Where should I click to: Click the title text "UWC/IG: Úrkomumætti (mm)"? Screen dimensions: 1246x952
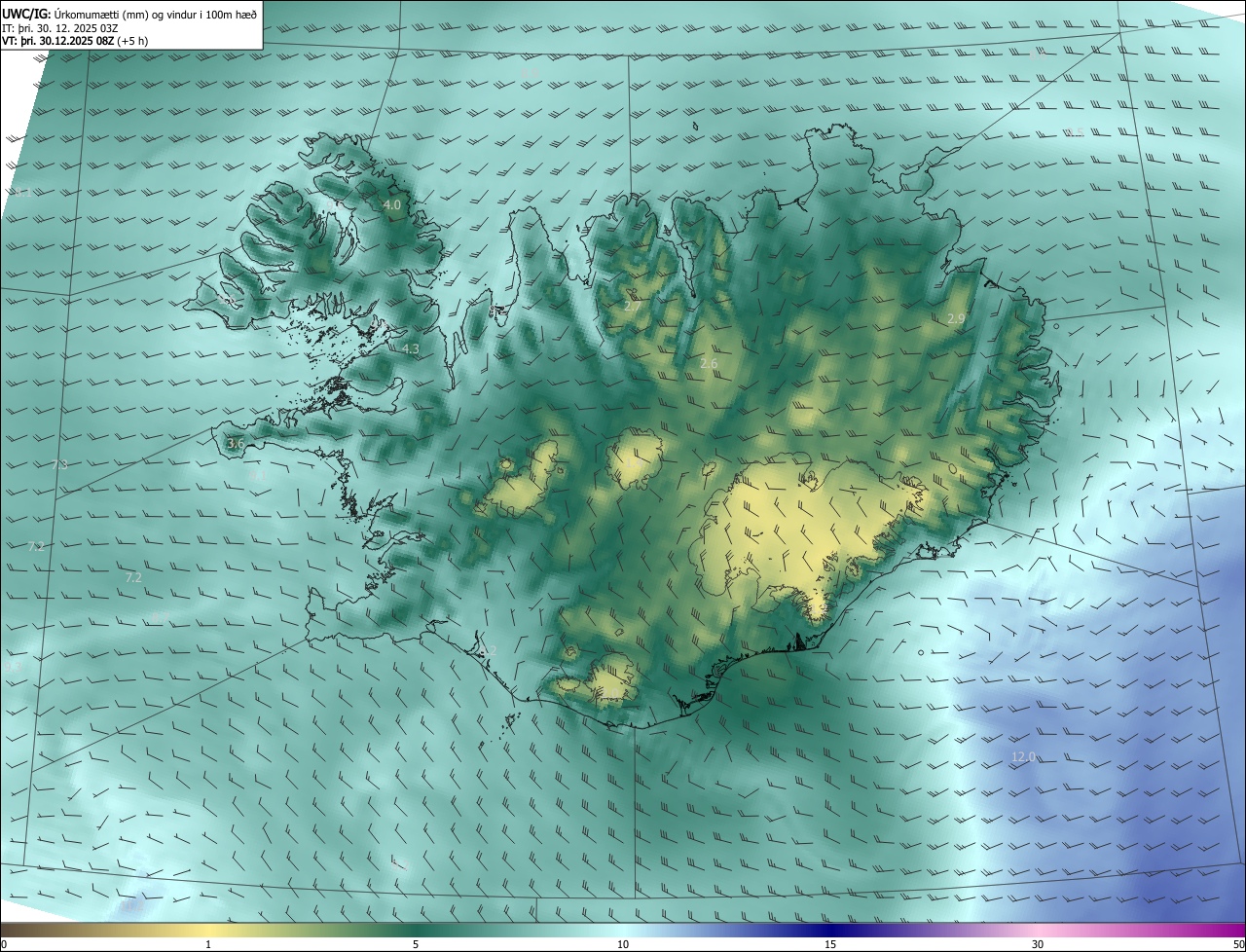[85, 15]
